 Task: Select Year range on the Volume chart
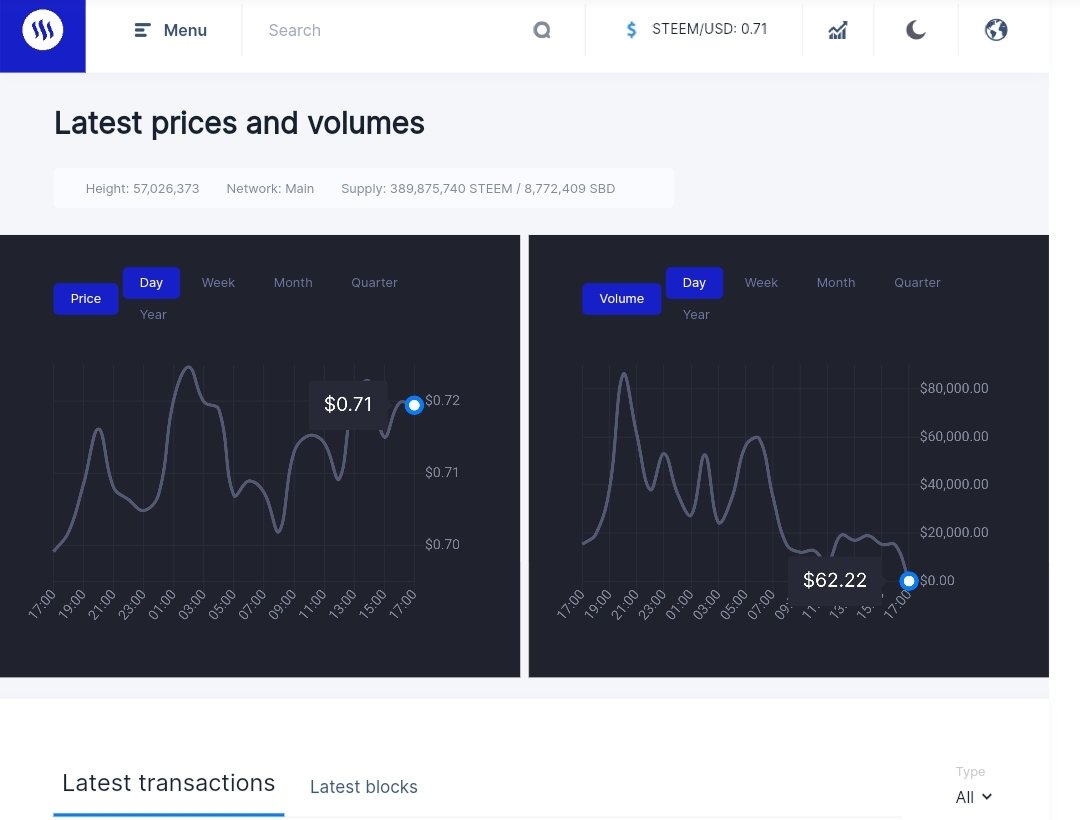(x=696, y=315)
